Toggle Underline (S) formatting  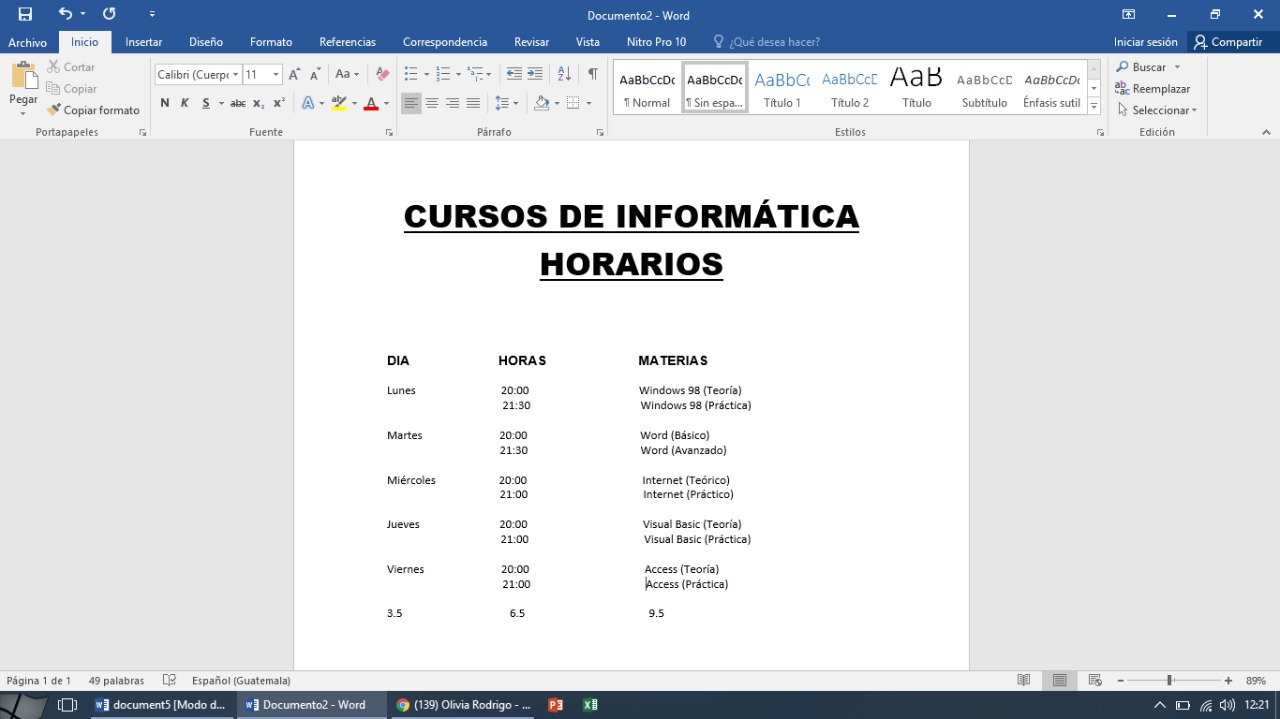206,103
